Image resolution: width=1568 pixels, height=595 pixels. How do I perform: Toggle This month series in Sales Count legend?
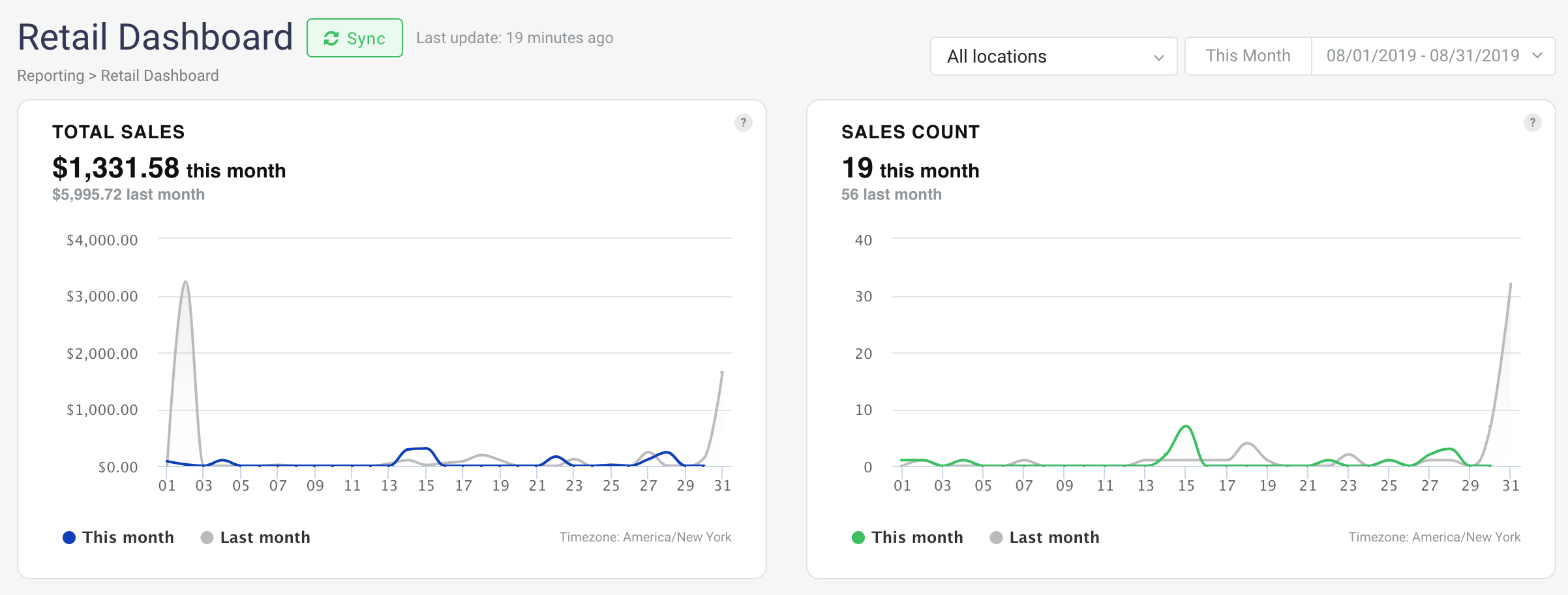click(x=908, y=538)
